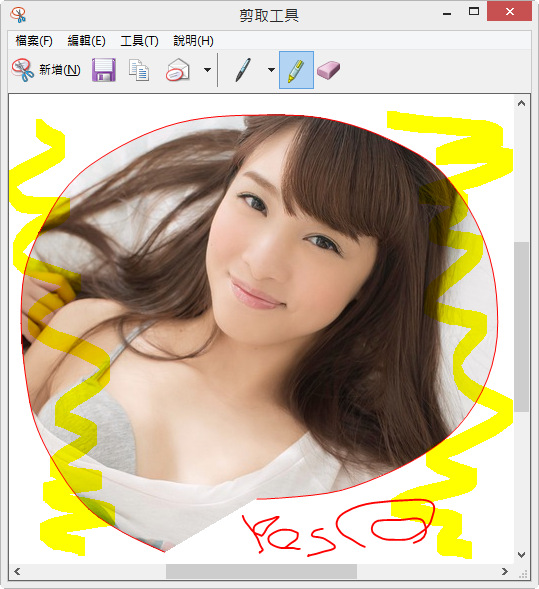
Task: Expand the send snip dropdown arrow
Action: click(x=207, y=70)
